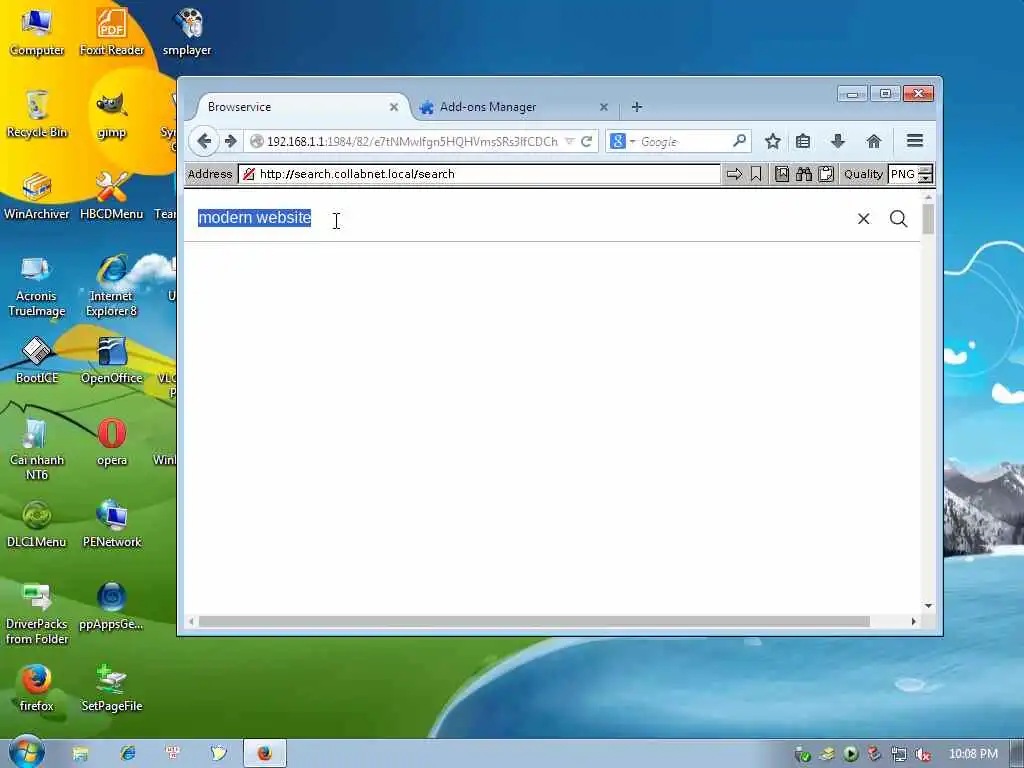Click the 'modern website' search field
1024x768 pixels.
[521, 218]
